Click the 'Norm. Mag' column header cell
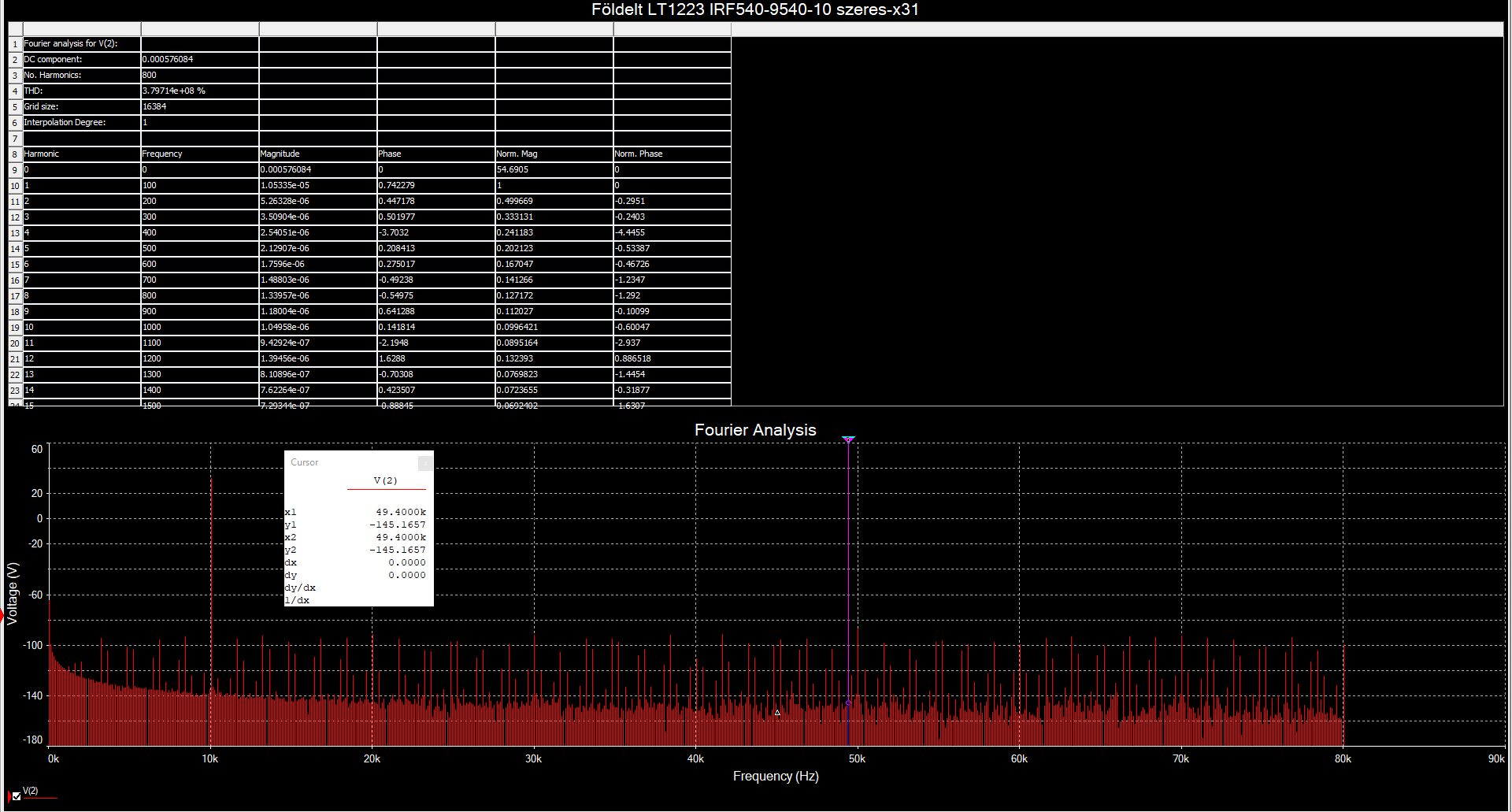The width and height of the screenshot is (1512, 812). [x=554, y=154]
